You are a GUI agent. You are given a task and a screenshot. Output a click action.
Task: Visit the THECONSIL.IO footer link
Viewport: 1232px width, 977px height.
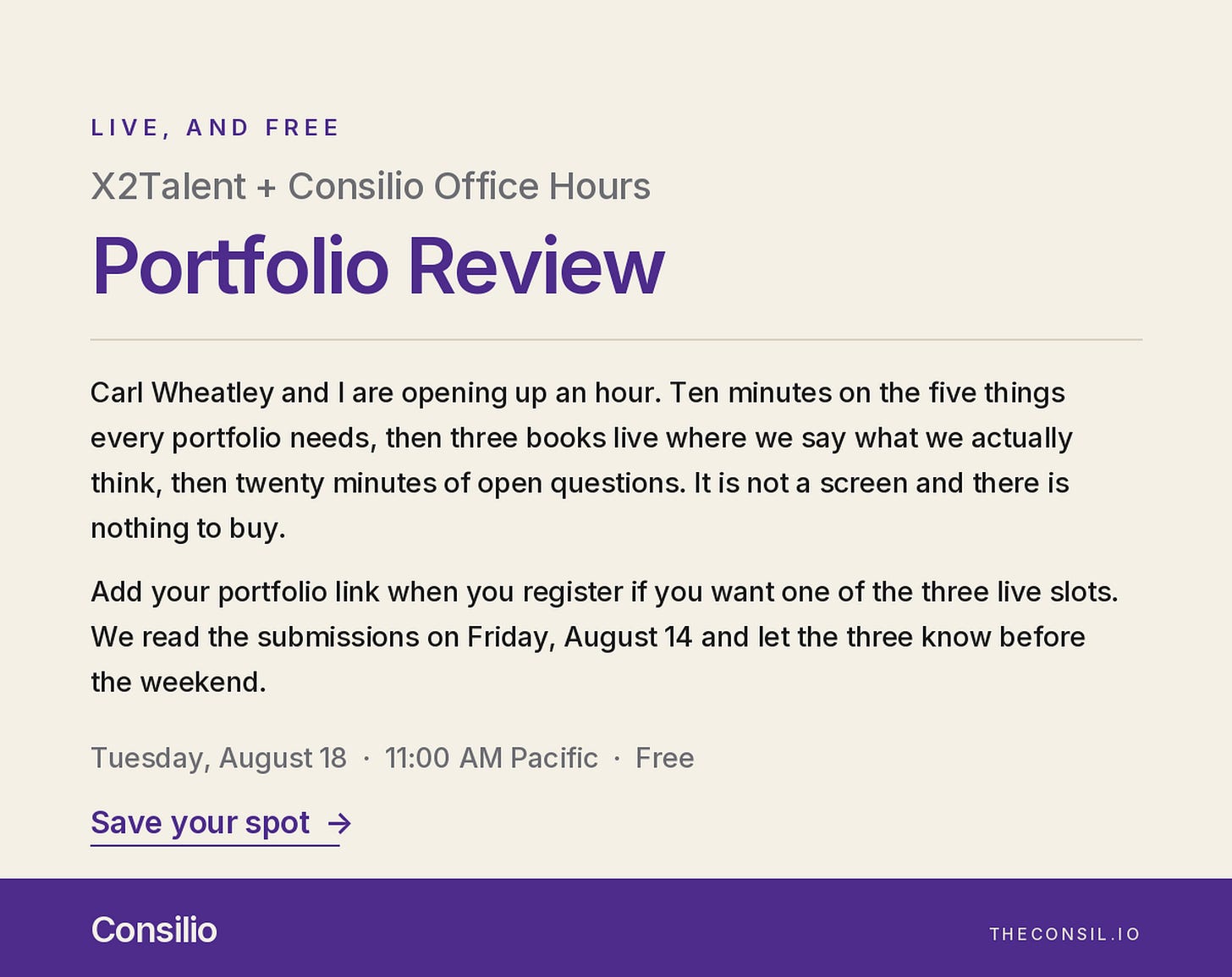pyautogui.click(x=1064, y=934)
